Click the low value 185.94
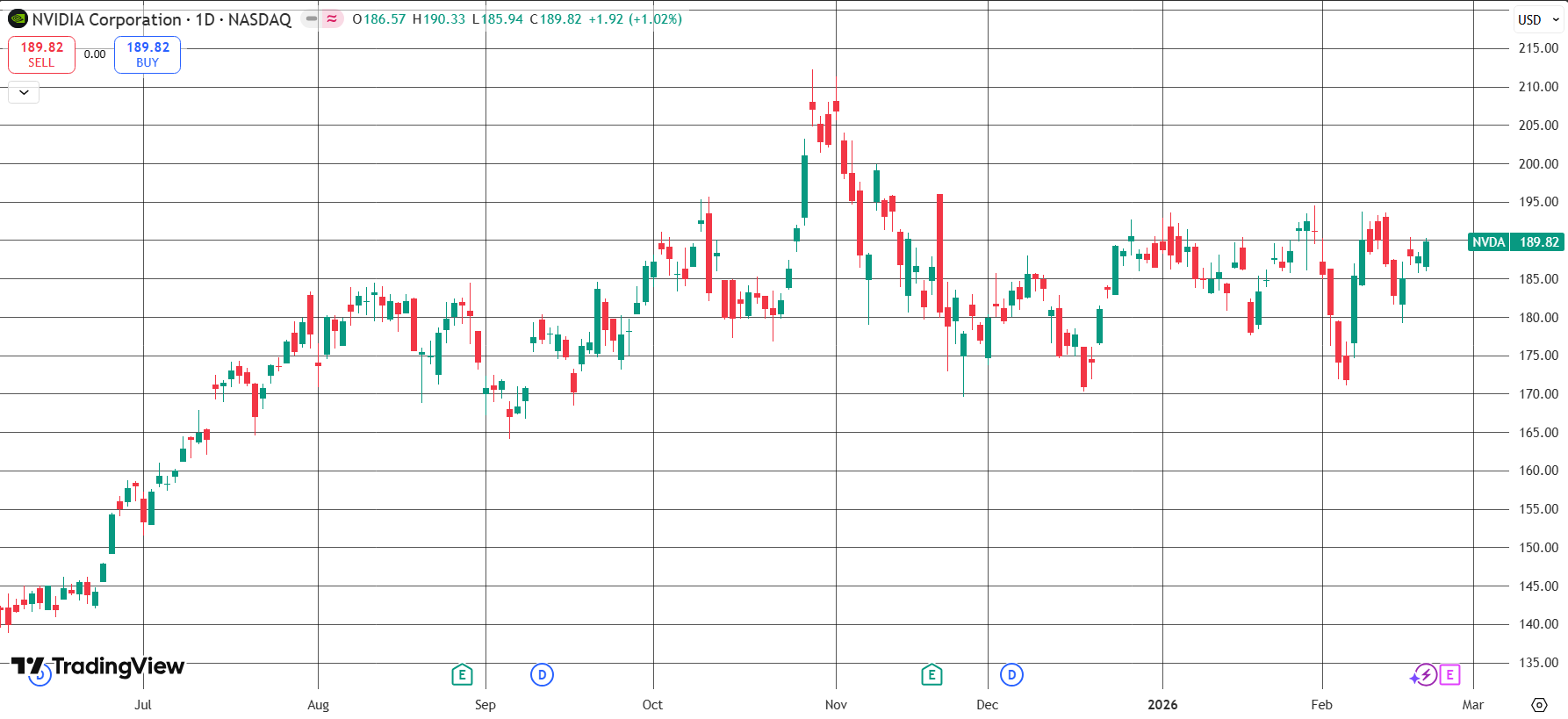 point(501,19)
